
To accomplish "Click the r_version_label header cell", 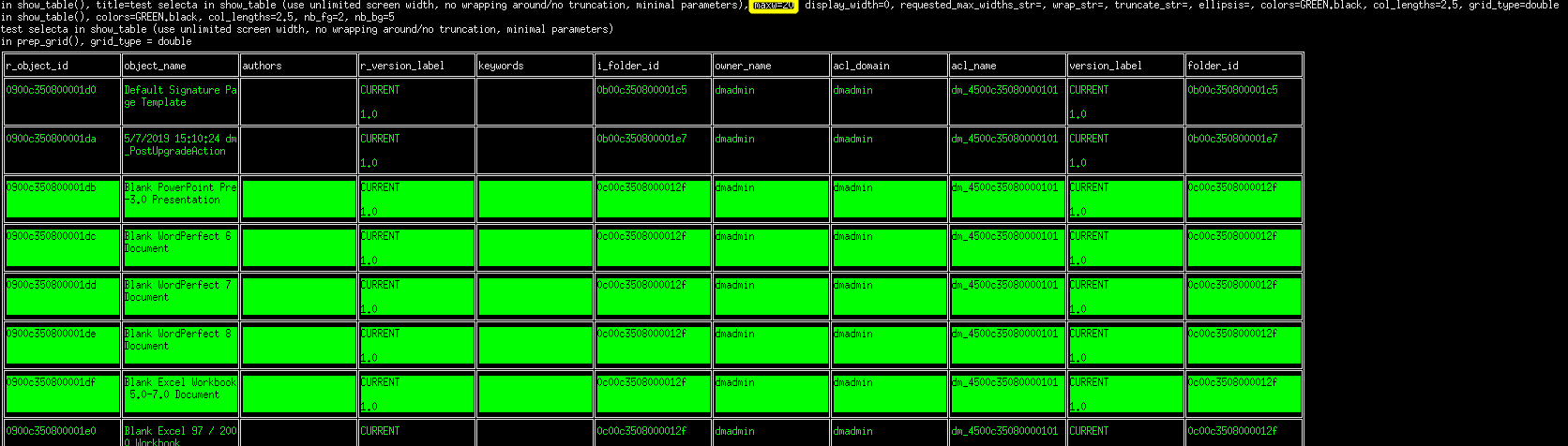I will point(417,66).
